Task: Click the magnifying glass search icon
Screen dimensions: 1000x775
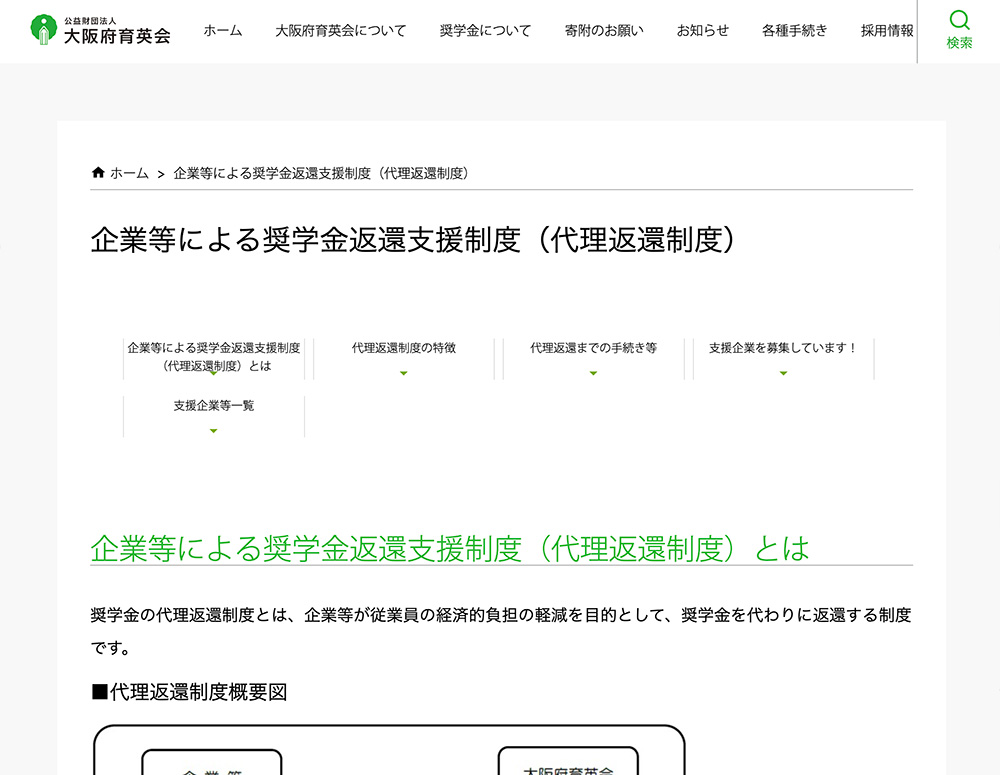Action: click(x=959, y=21)
